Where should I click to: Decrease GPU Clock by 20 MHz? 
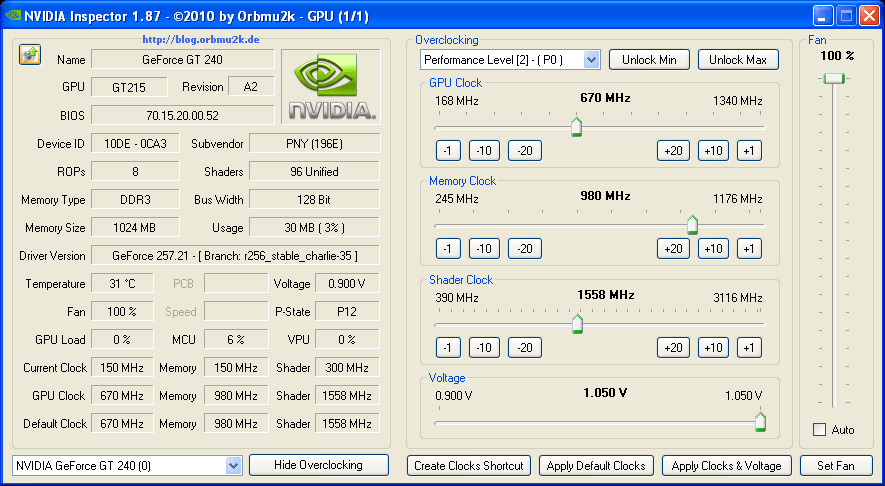tap(525, 151)
